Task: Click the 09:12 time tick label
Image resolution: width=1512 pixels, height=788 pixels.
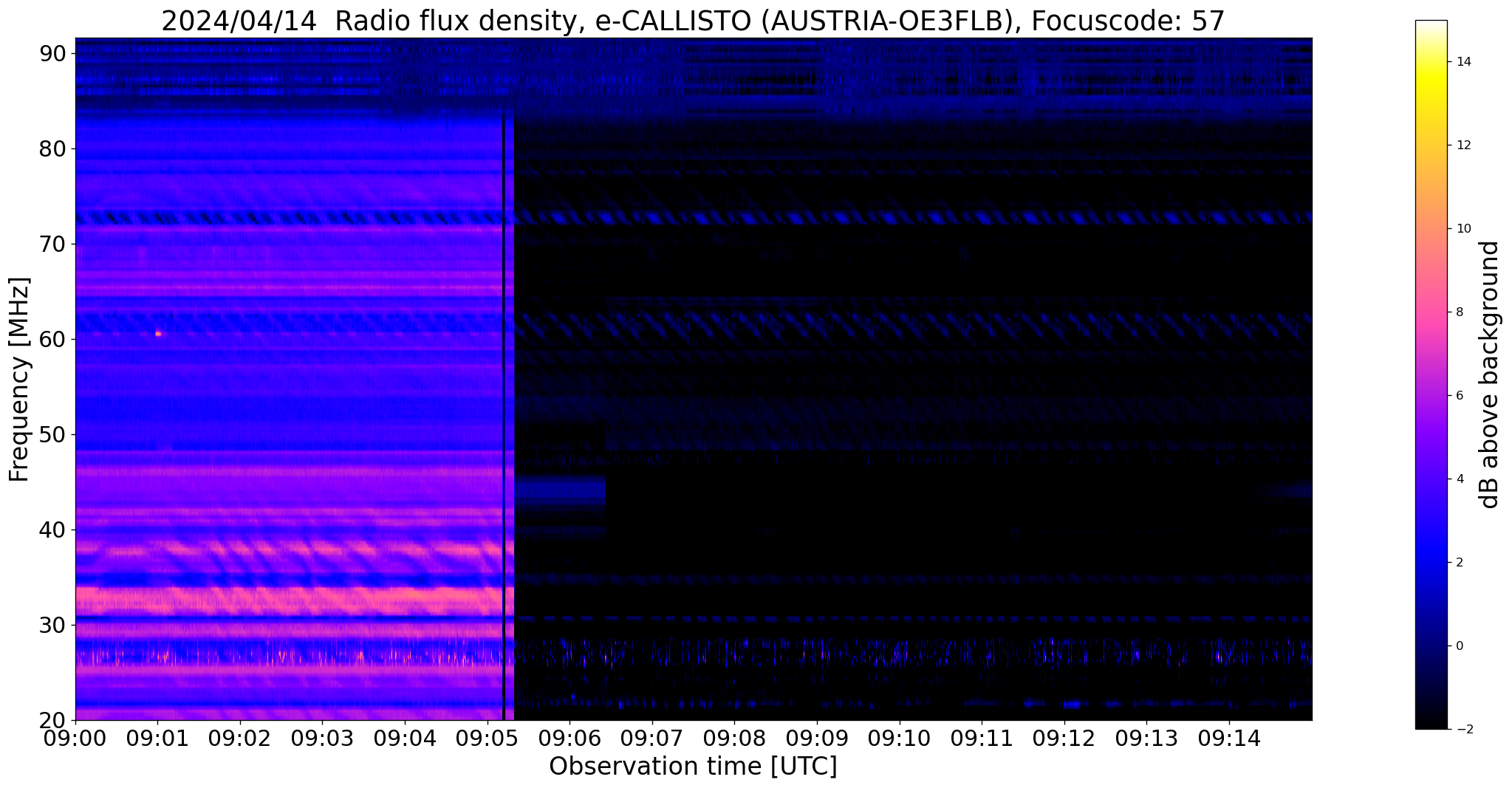Action: [1064, 738]
